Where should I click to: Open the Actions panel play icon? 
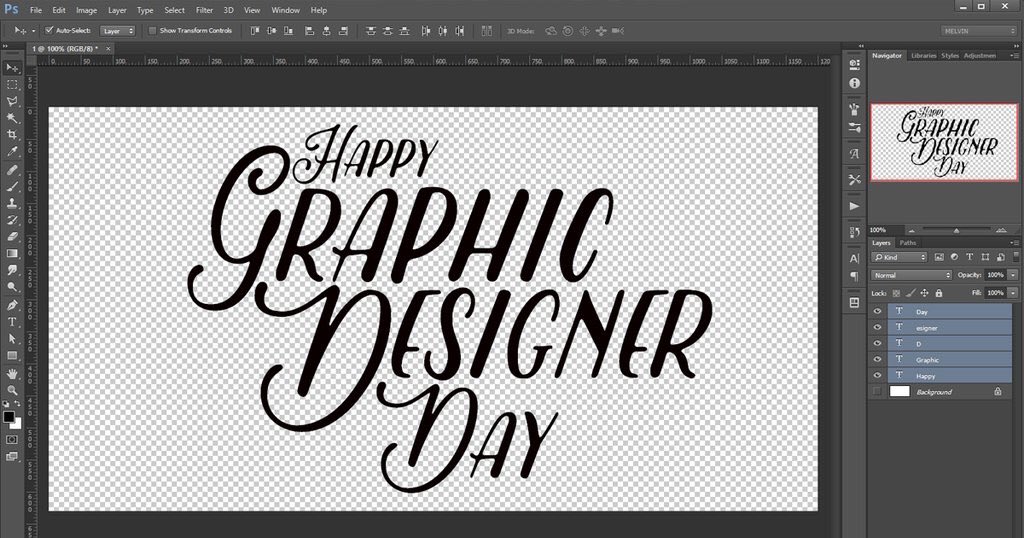point(854,206)
